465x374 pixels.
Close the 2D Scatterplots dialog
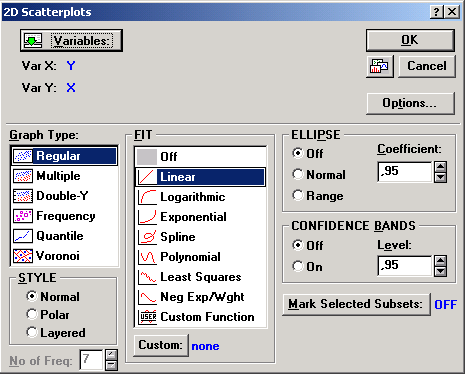(452, 12)
